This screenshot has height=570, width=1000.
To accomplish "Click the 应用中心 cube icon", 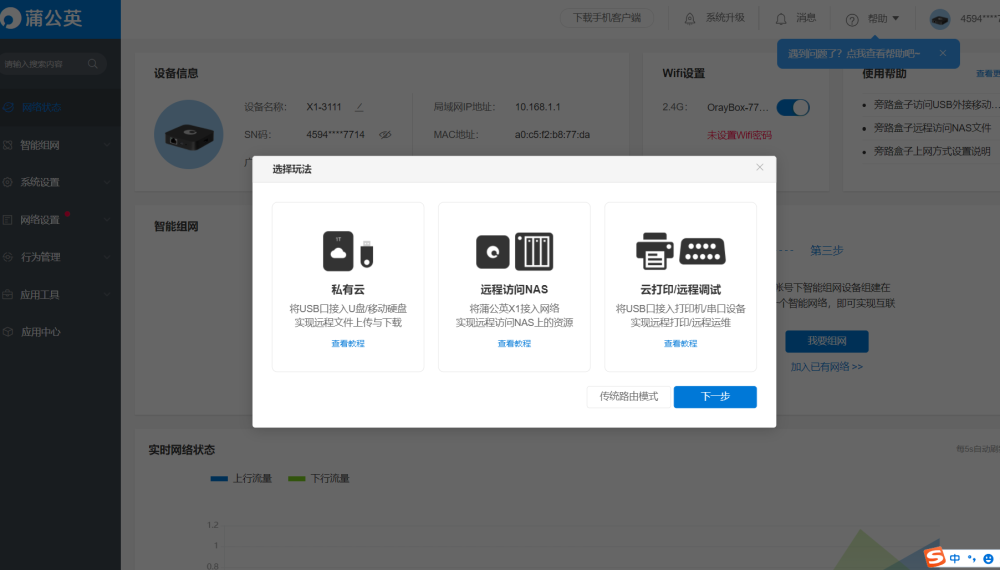I will pos(8,332).
